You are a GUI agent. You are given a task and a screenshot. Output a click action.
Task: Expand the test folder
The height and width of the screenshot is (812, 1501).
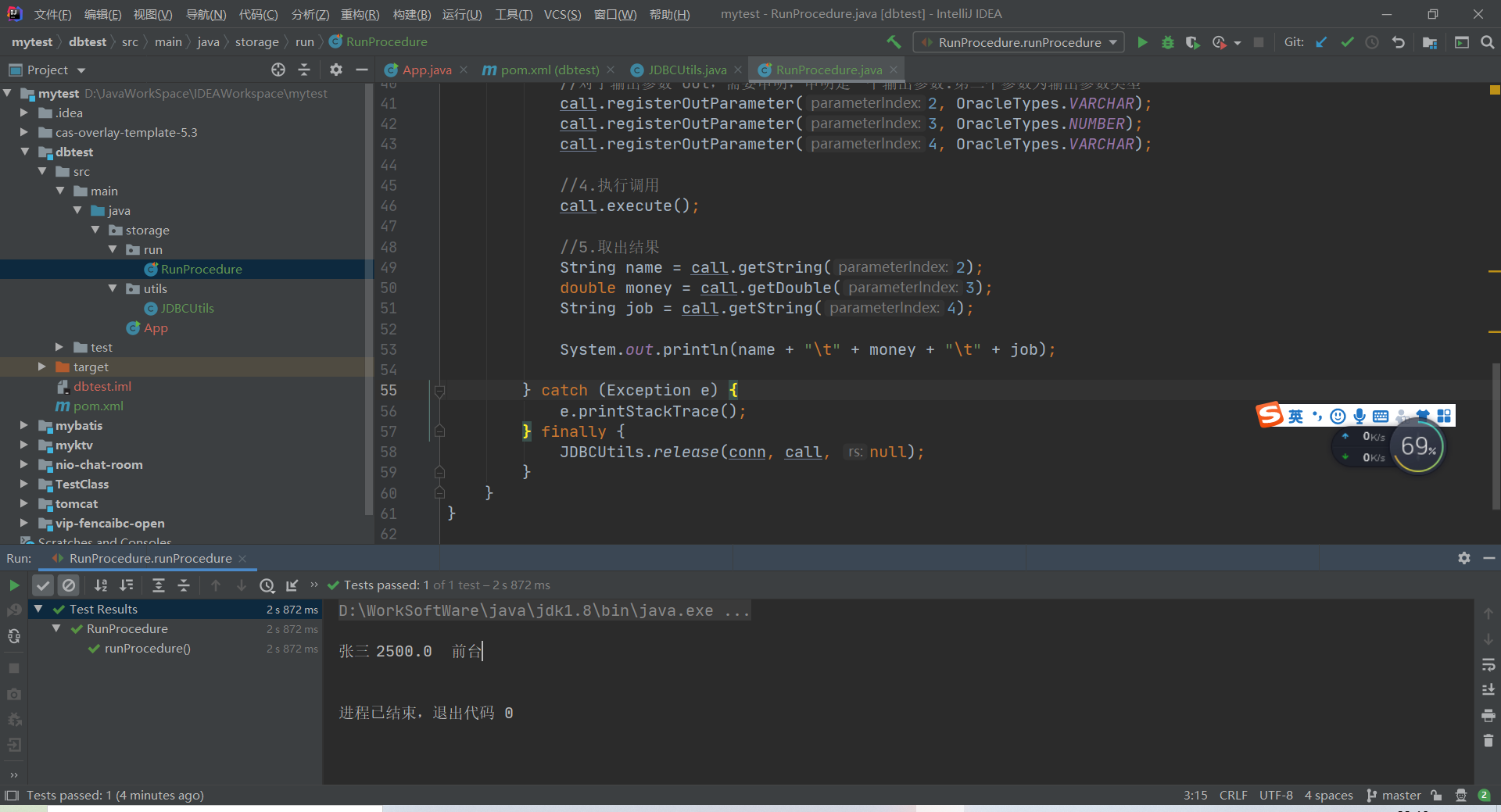59,347
